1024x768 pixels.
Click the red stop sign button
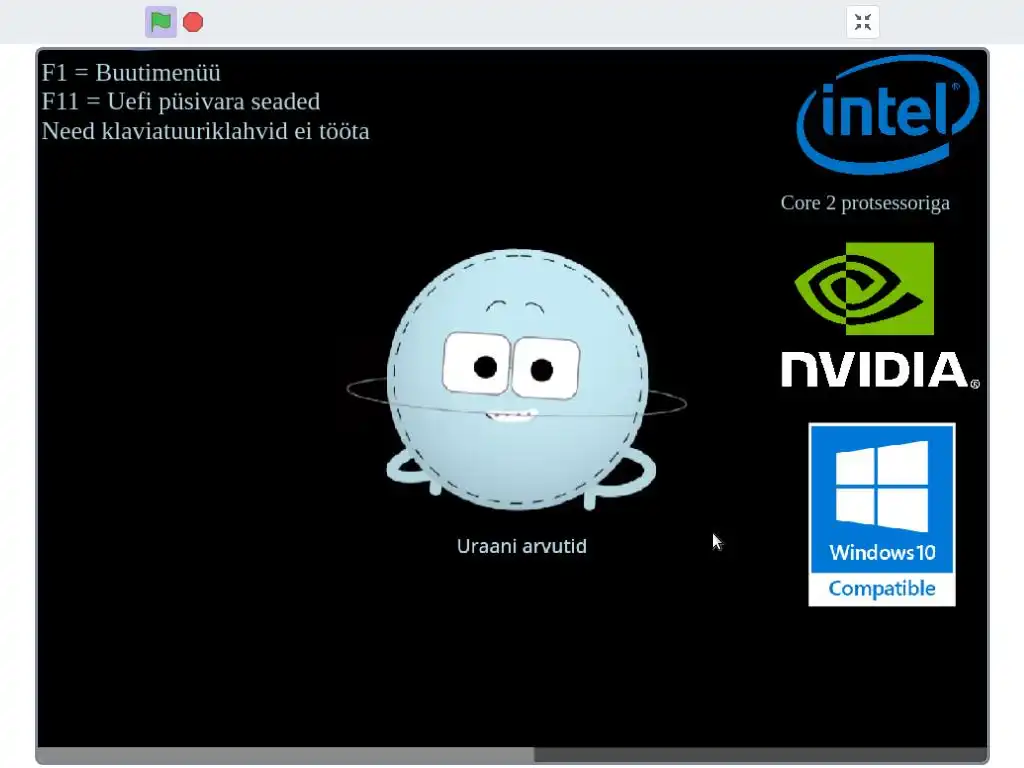coord(193,22)
